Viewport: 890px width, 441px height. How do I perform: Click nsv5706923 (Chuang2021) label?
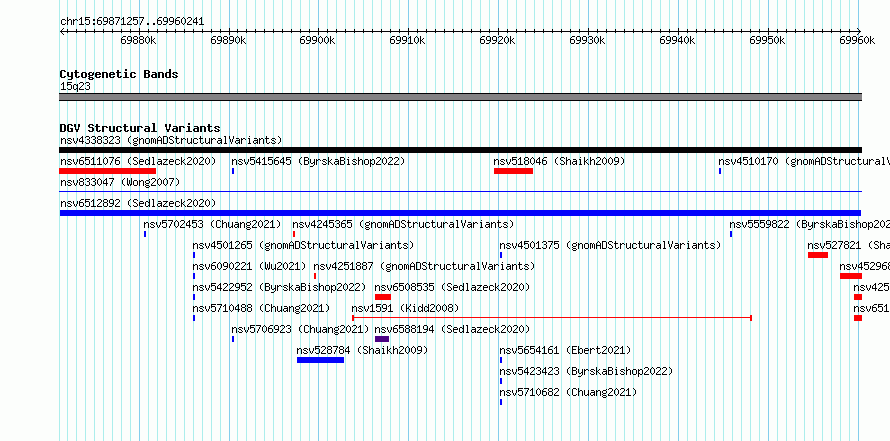tap(300, 329)
